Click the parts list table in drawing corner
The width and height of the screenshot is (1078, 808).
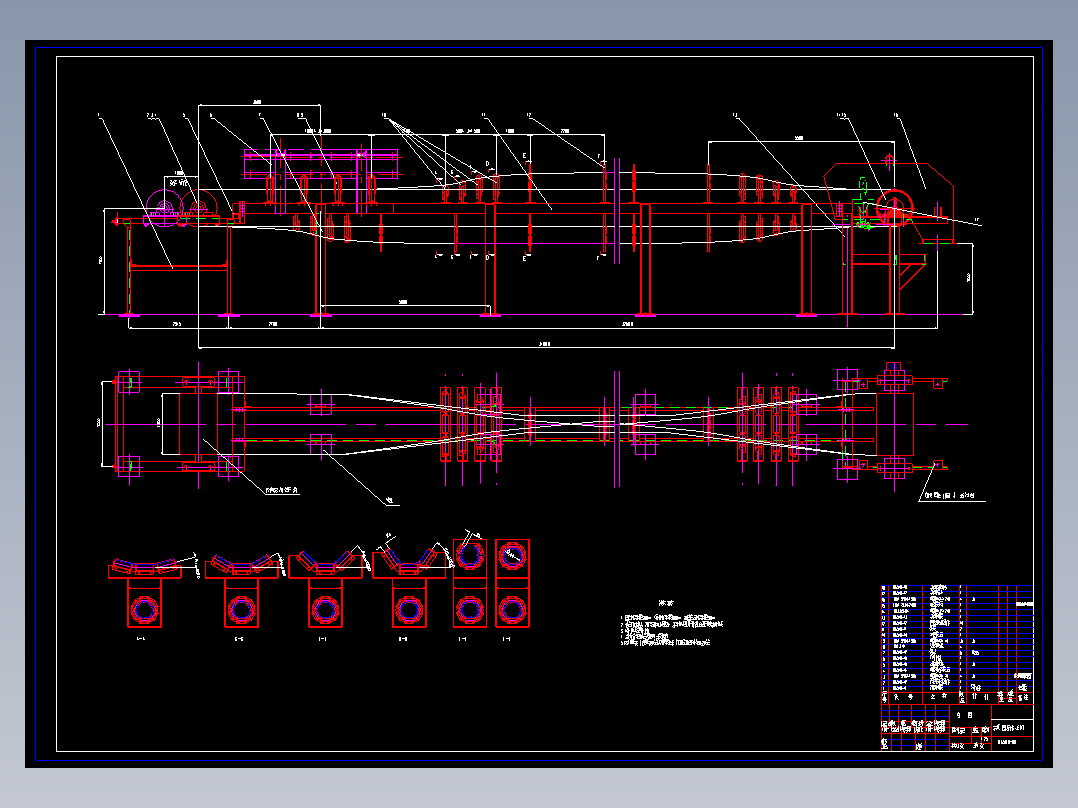pos(957,644)
